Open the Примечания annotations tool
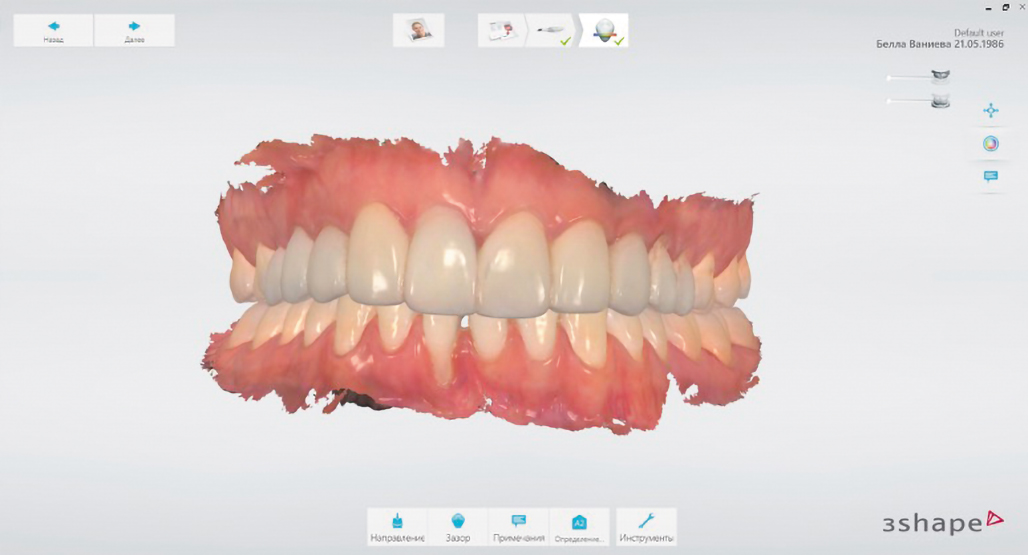Image resolution: width=1028 pixels, height=555 pixels. pyautogui.click(x=518, y=527)
